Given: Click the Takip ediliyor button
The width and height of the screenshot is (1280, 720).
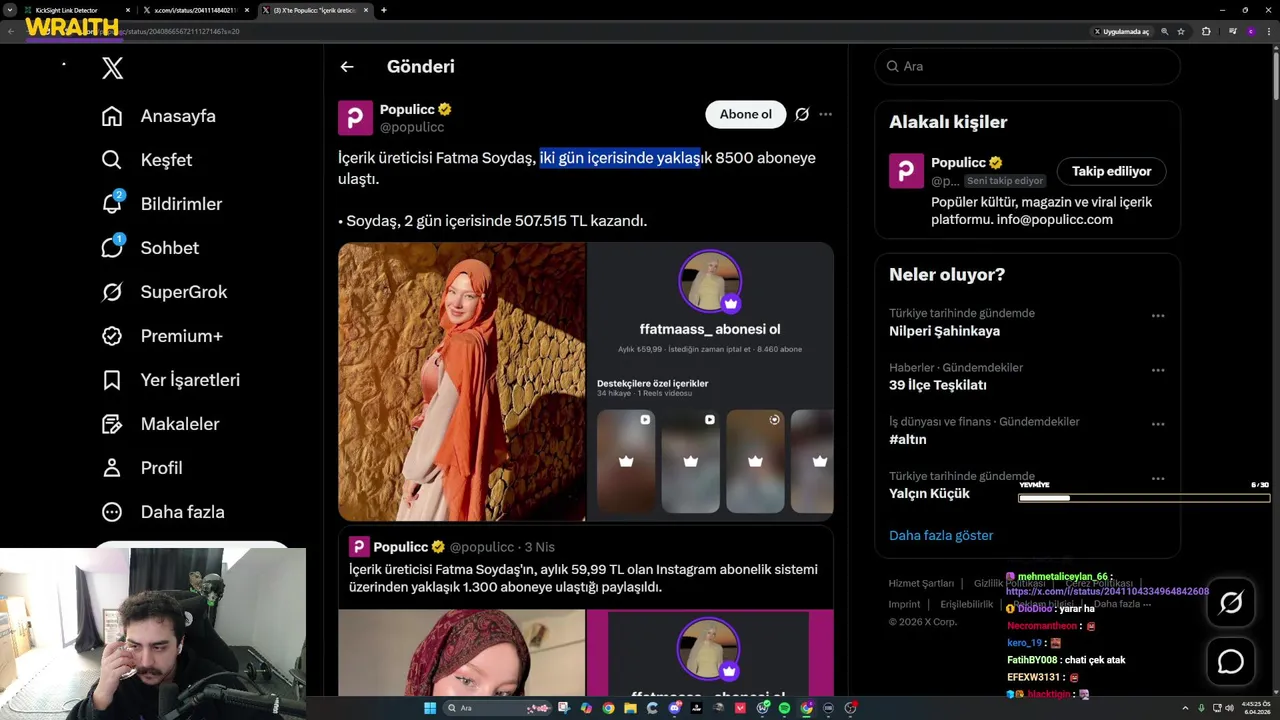Looking at the screenshot, I should (x=1111, y=171).
